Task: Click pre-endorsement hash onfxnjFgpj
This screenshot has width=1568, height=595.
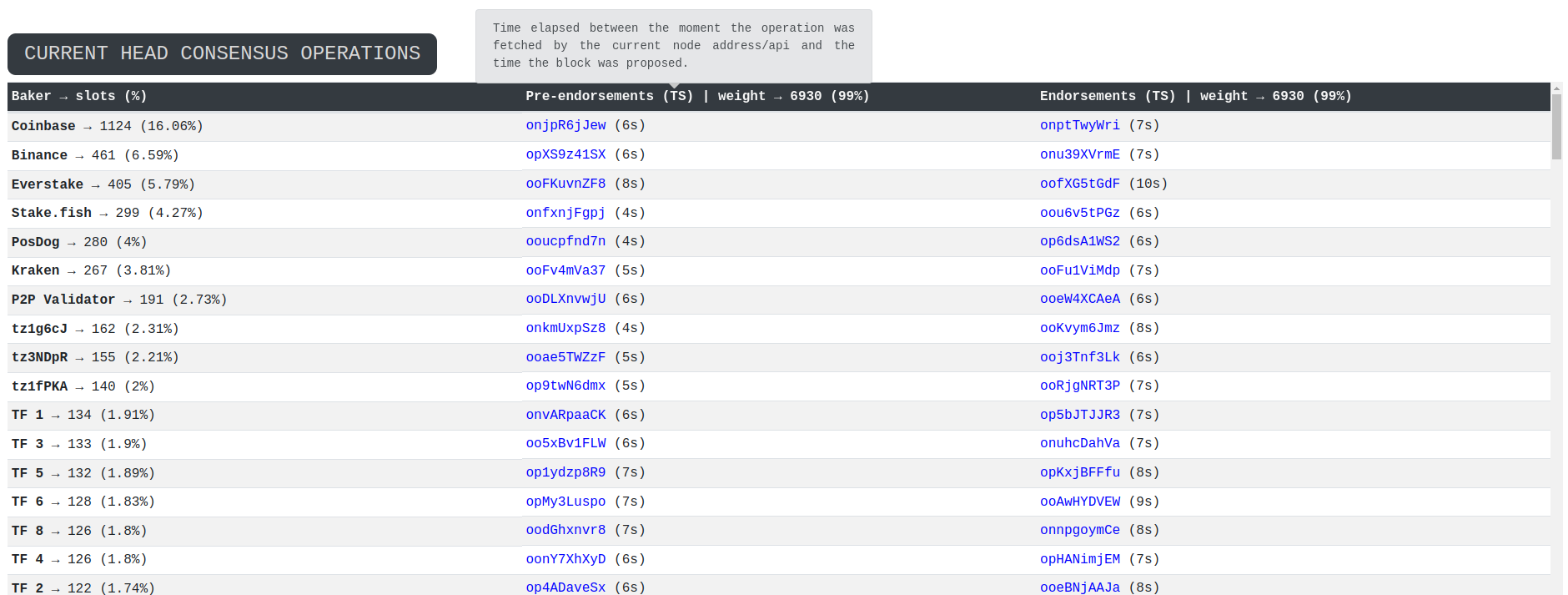Action: click(565, 213)
